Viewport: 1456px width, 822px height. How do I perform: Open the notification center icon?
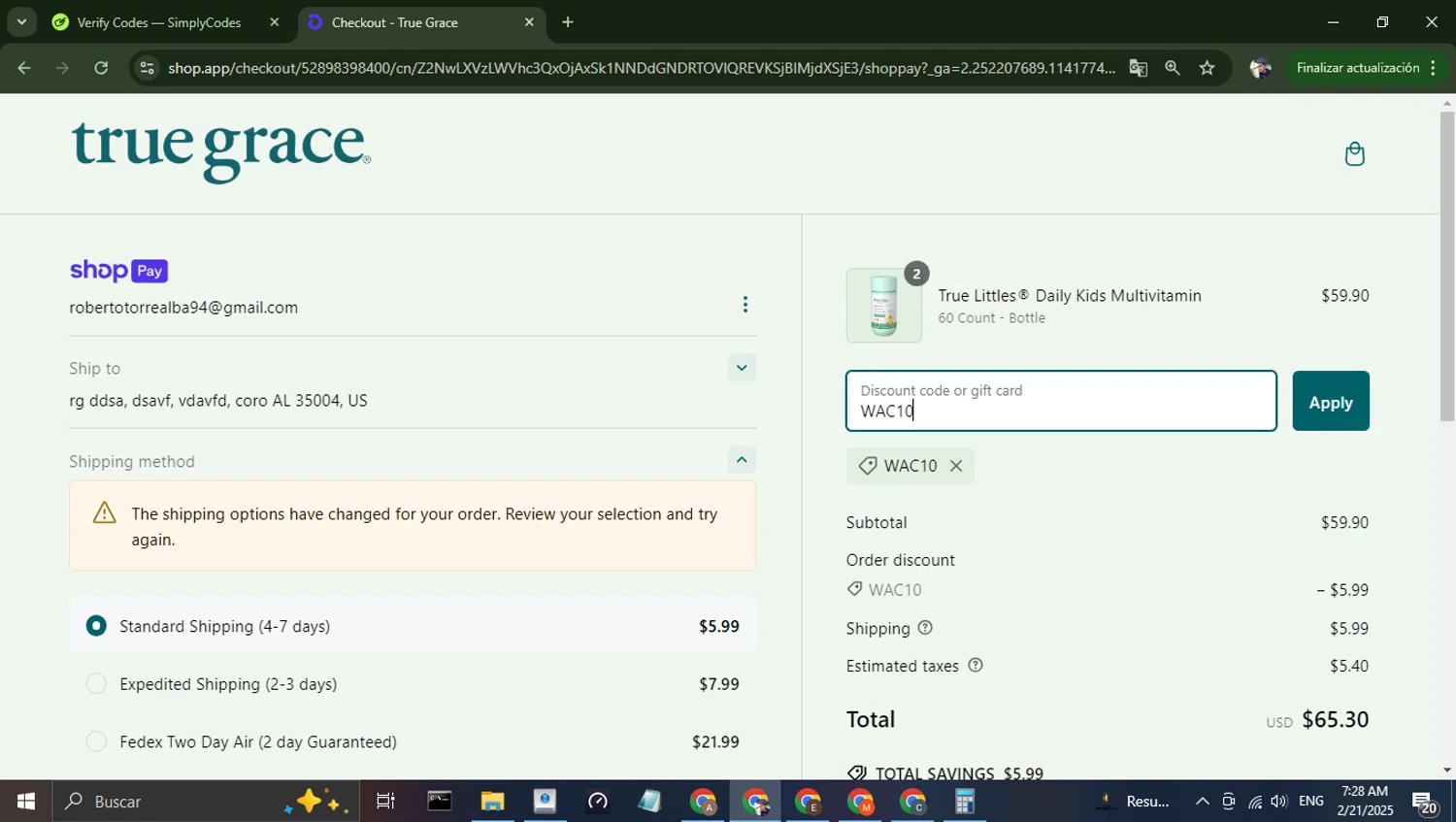pyautogui.click(x=1425, y=803)
